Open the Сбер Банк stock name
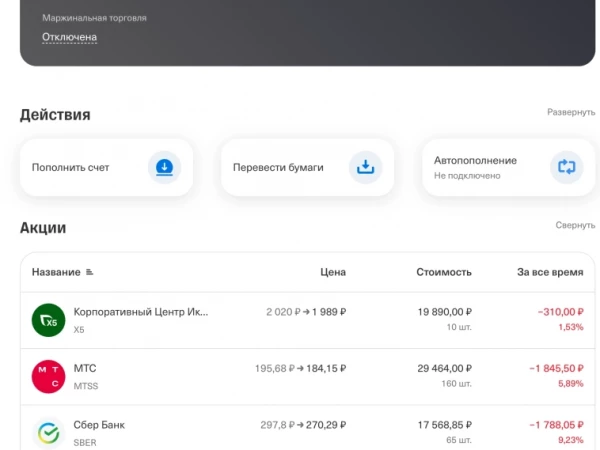Viewport: 600px width, 450px height. 99,425
